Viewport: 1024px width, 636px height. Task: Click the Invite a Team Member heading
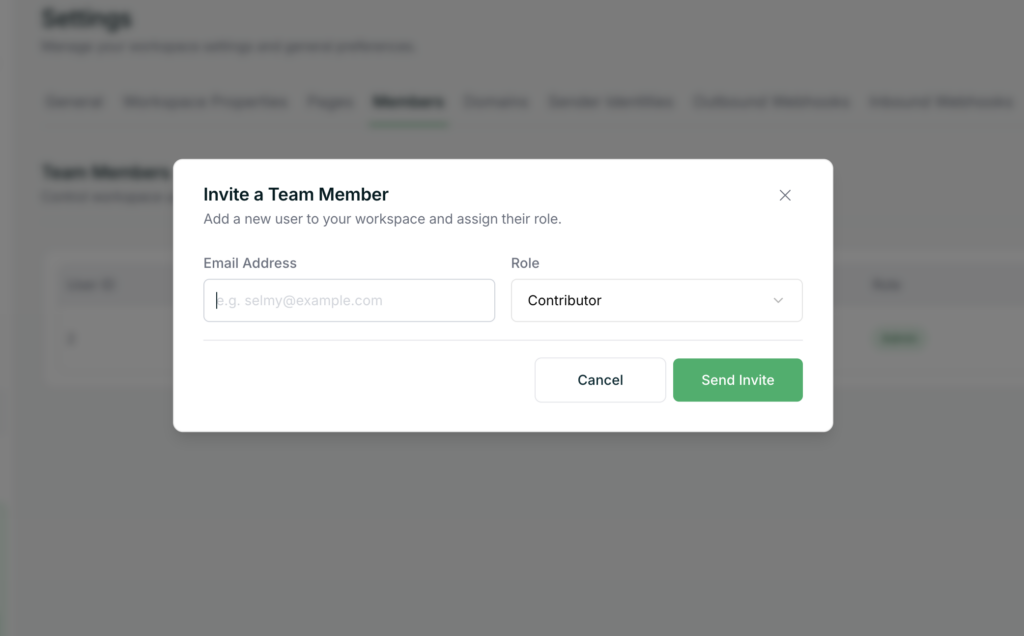pyautogui.click(x=296, y=194)
